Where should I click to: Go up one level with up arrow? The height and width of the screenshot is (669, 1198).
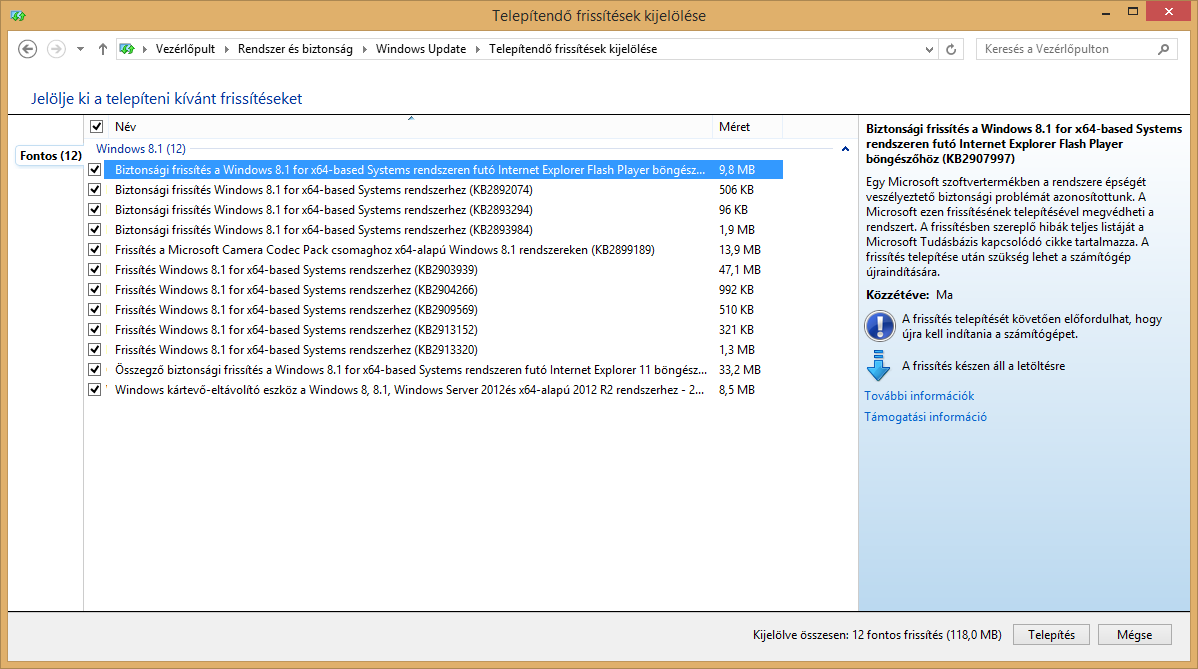[102, 49]
